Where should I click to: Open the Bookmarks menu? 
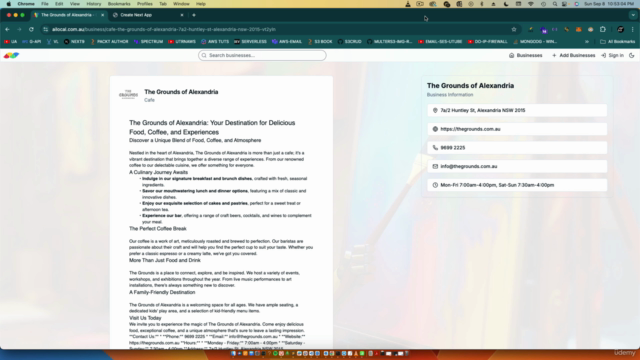pyautogui.click(x=119, y=4)
